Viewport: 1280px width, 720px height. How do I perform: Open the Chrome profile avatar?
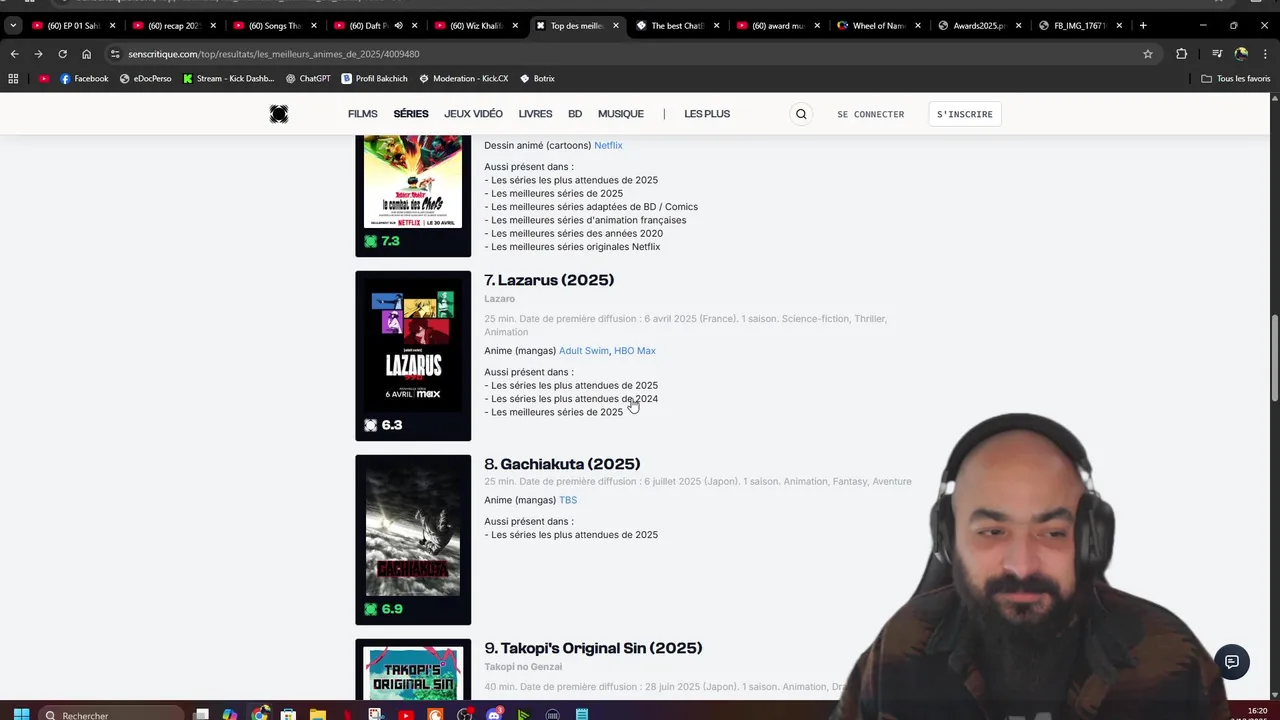click(1241, 54)
